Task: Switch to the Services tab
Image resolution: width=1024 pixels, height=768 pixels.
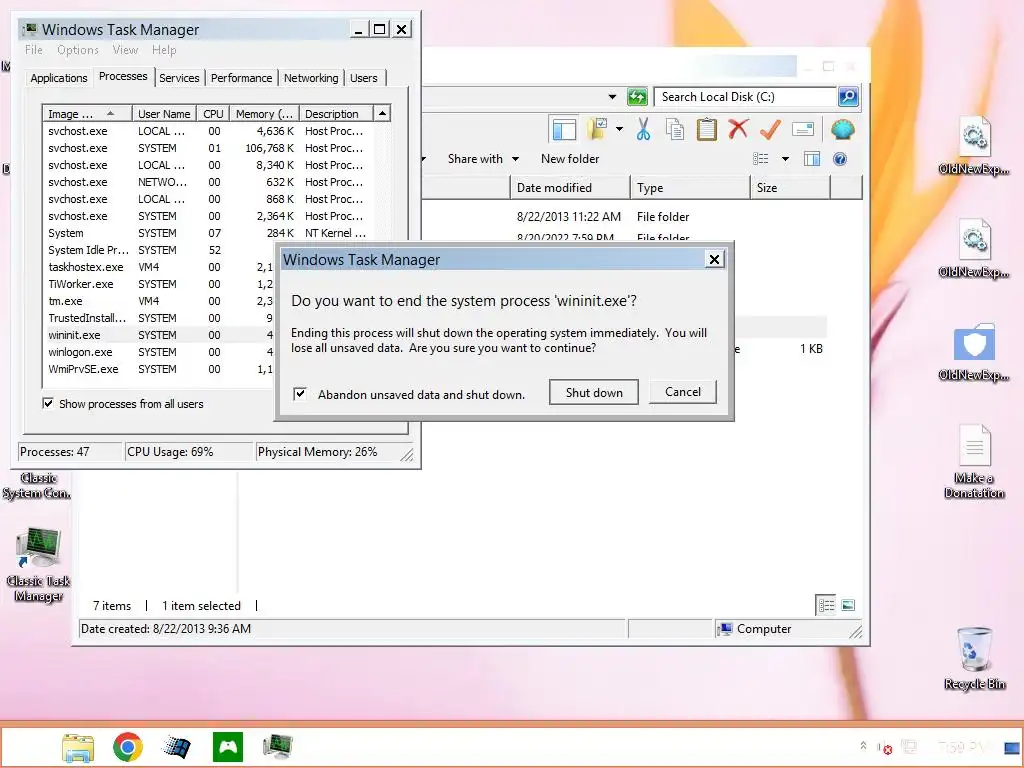Action: [x=179, y=78]
